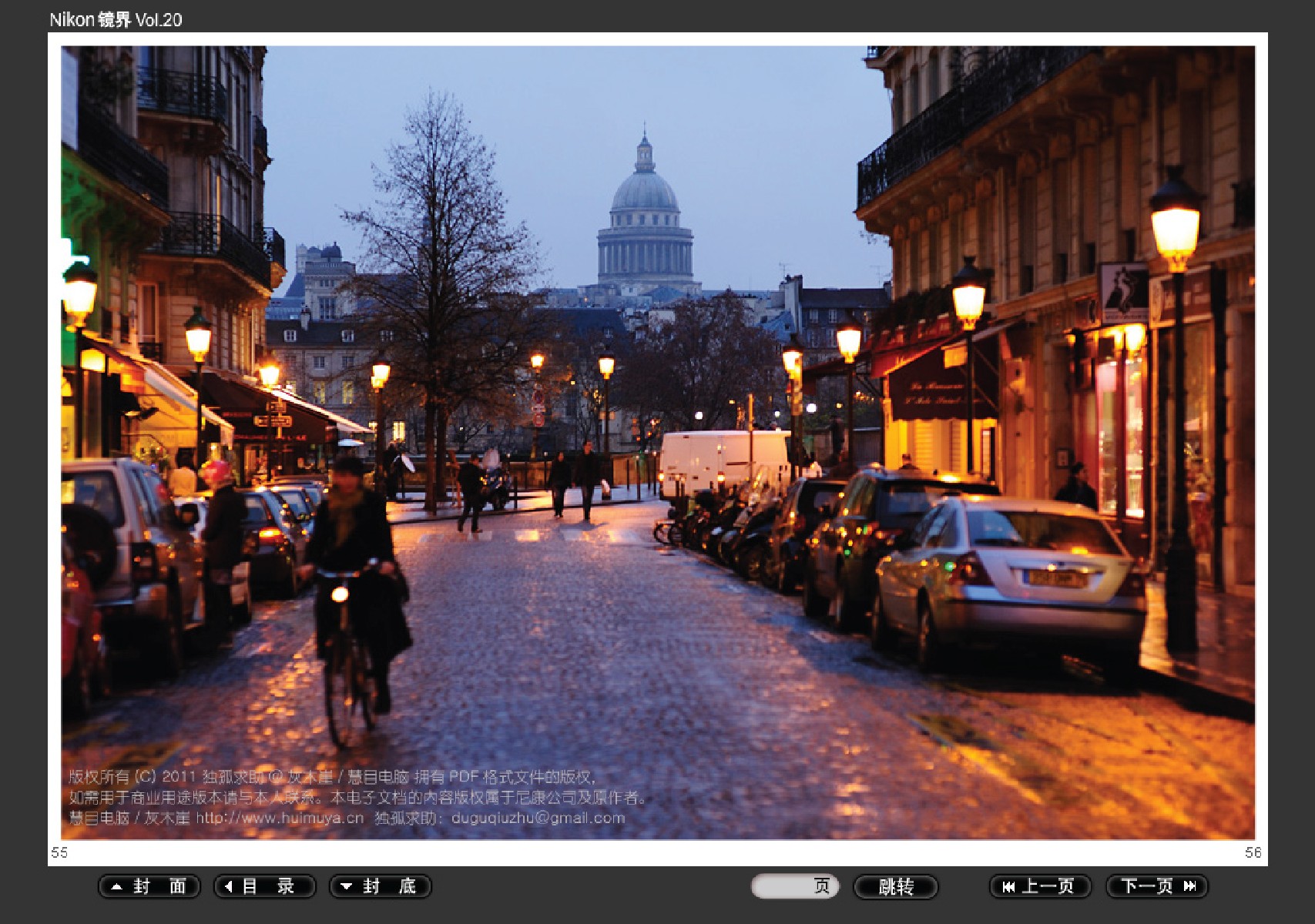Go to next page (下一页)
Screen dimensions: 1315x924
point(1157,886)
